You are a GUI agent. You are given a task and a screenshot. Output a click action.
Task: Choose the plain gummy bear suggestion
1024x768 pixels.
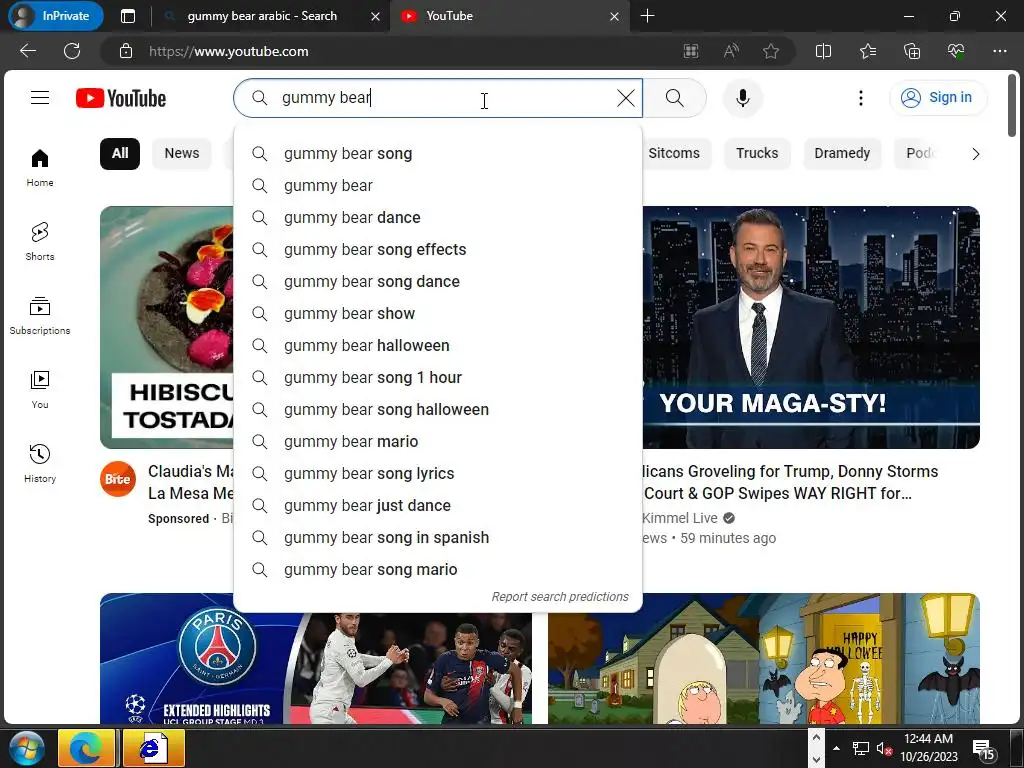coord(438,185)
